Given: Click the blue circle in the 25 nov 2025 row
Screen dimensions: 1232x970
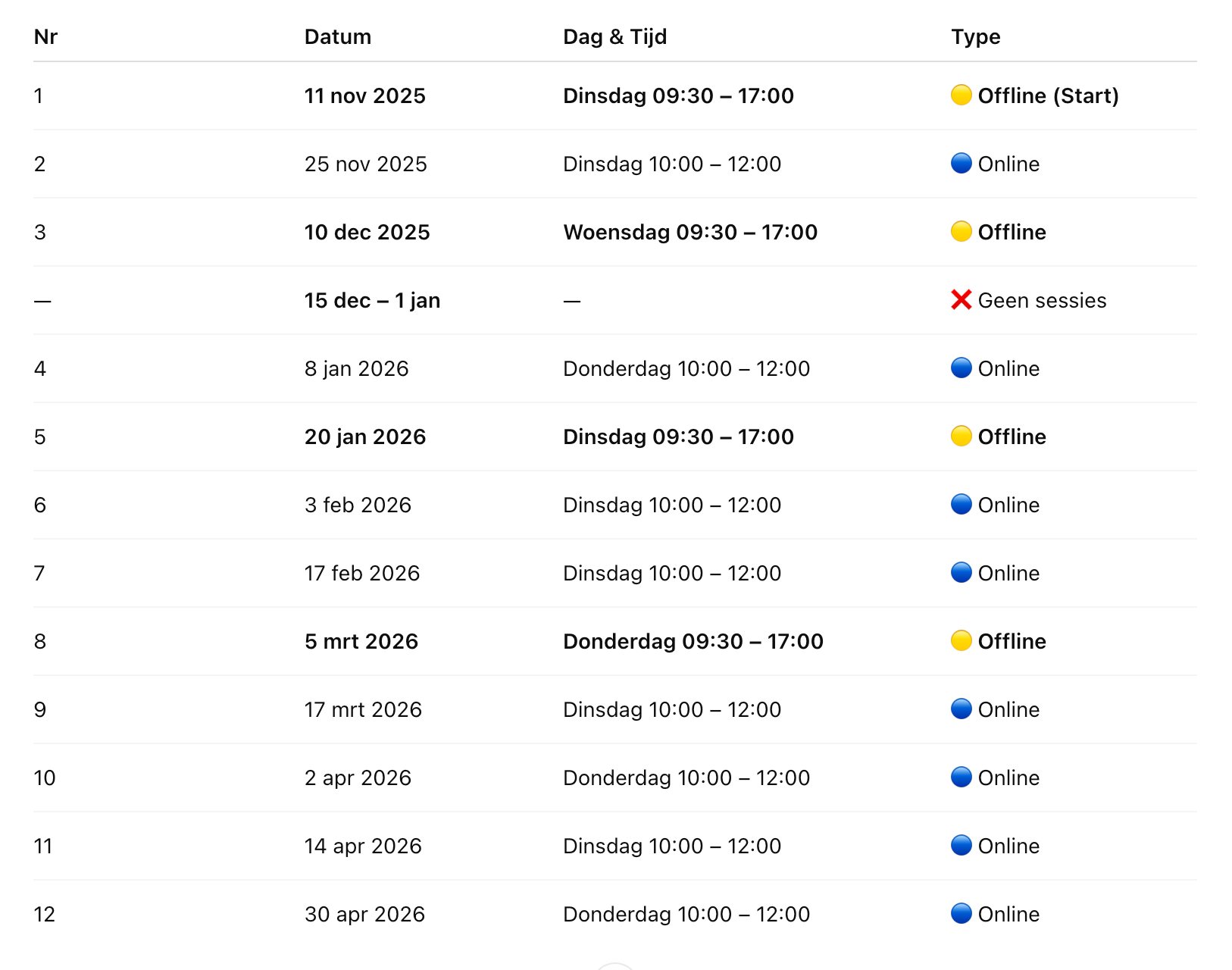Looking at the screenshot, I should [961, 164].
